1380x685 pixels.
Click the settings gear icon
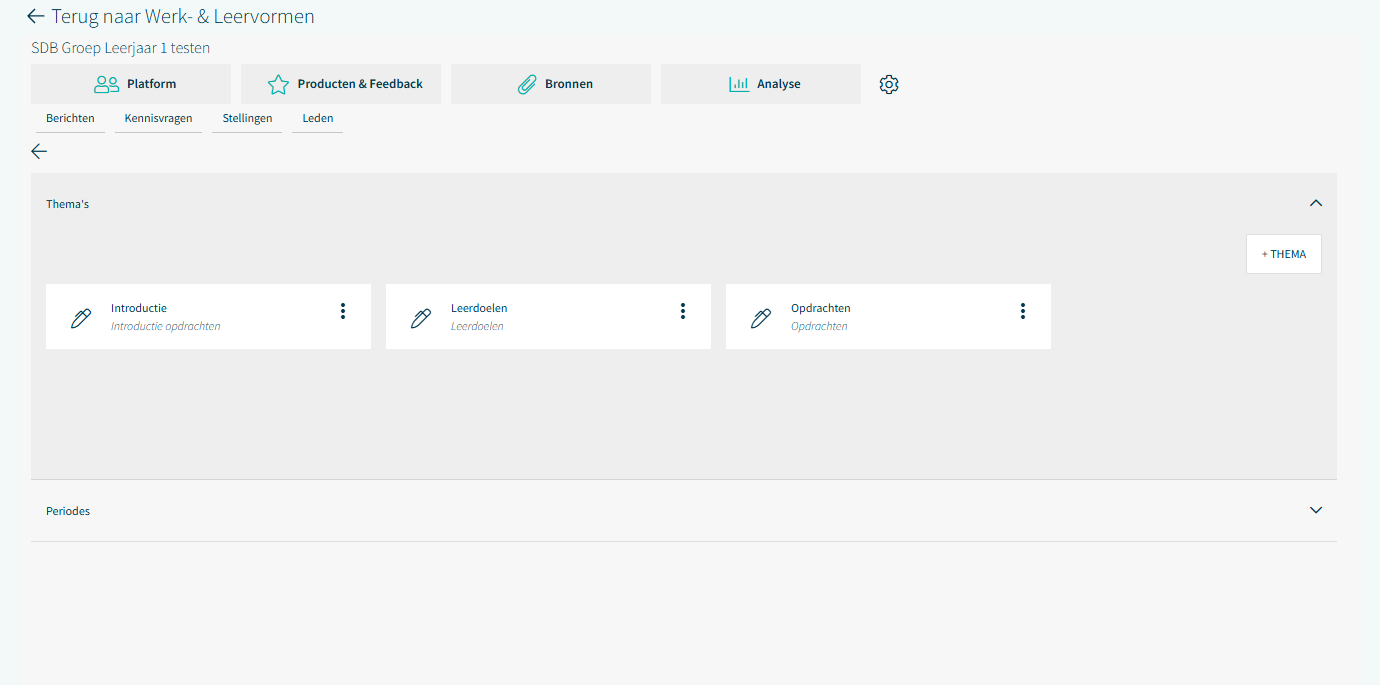[889, 85]
